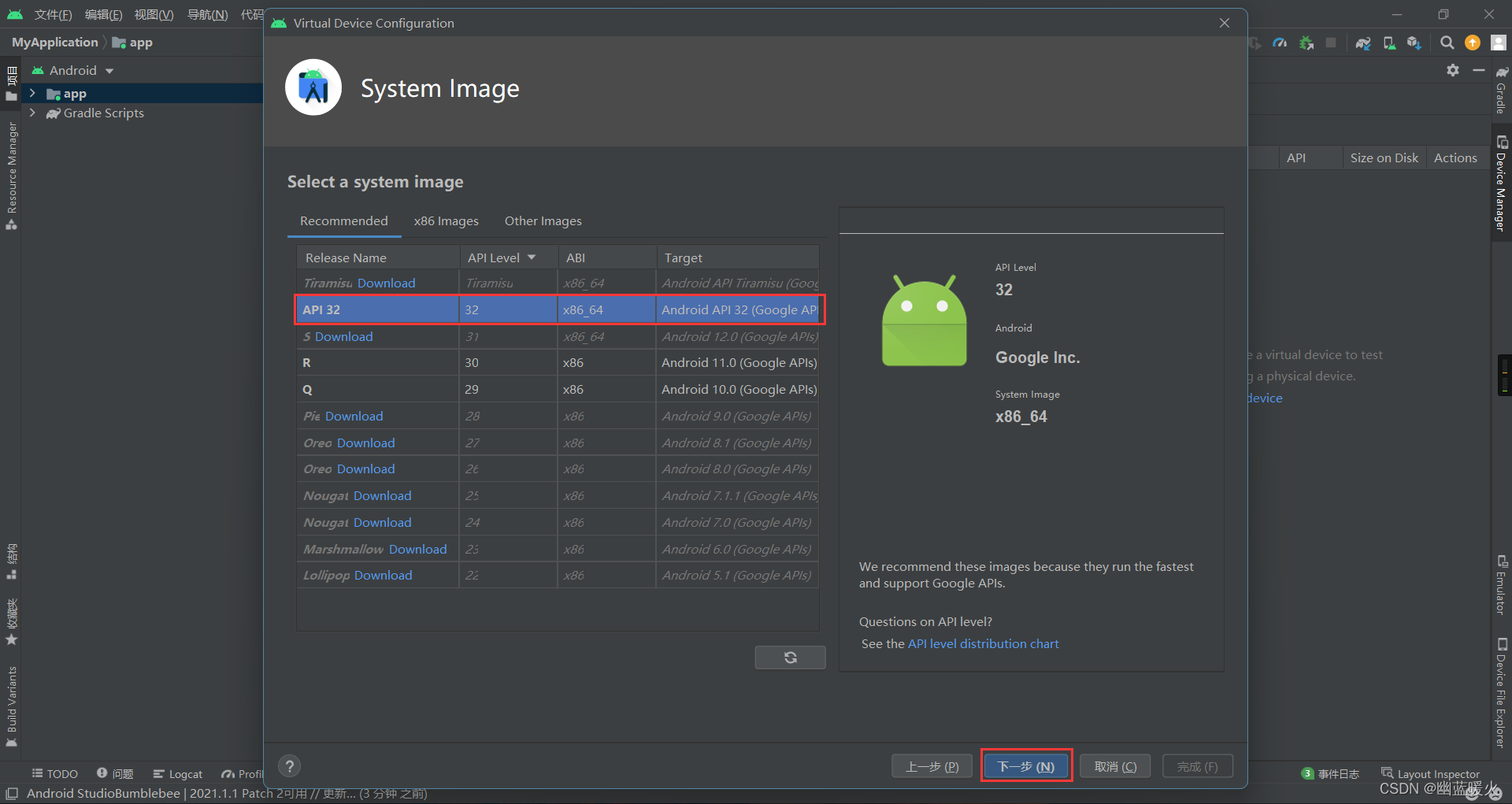Download the Pie system image

354,416
